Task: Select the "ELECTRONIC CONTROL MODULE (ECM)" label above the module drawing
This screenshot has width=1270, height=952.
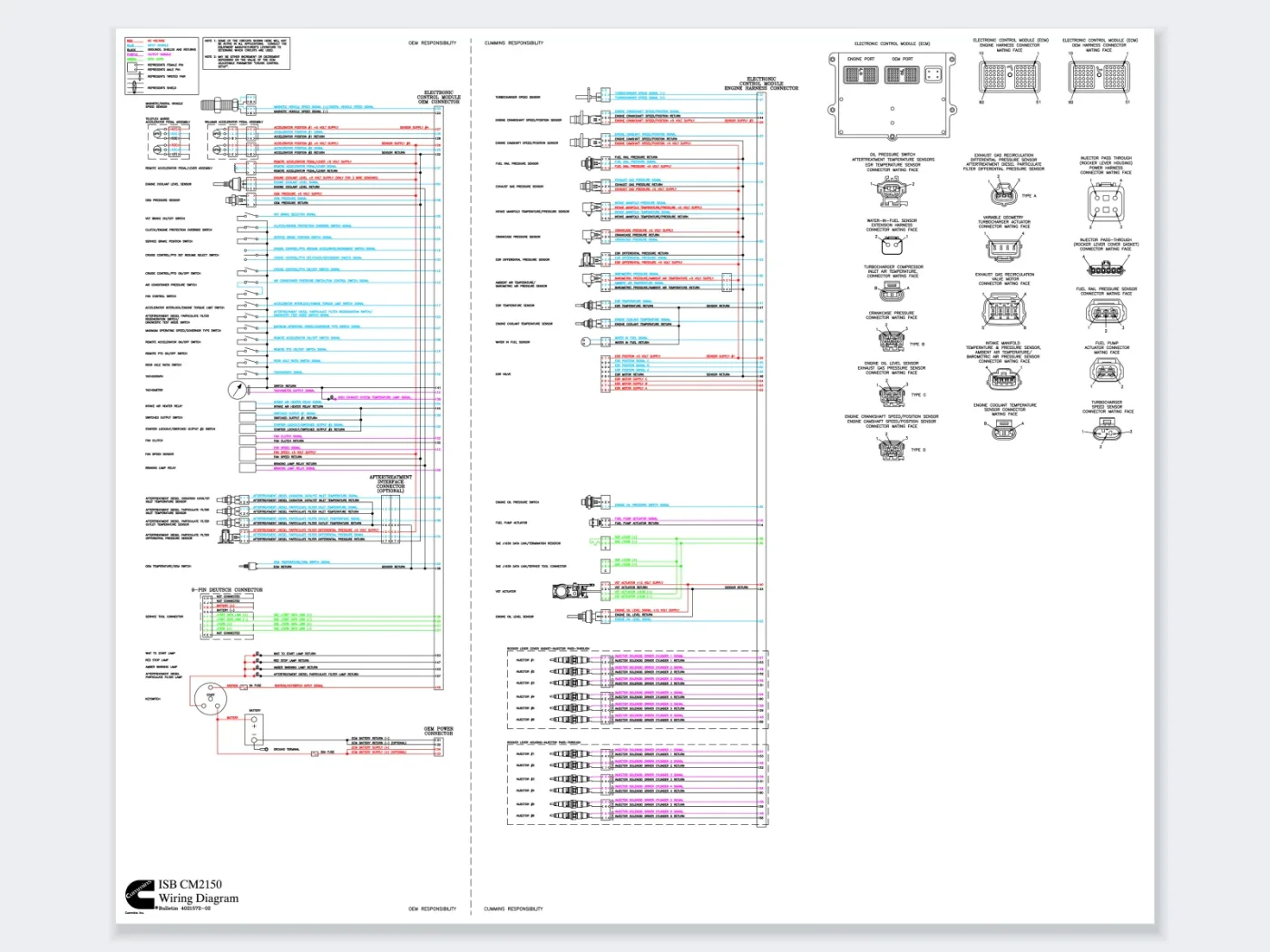Action: [x=892, y=44]
